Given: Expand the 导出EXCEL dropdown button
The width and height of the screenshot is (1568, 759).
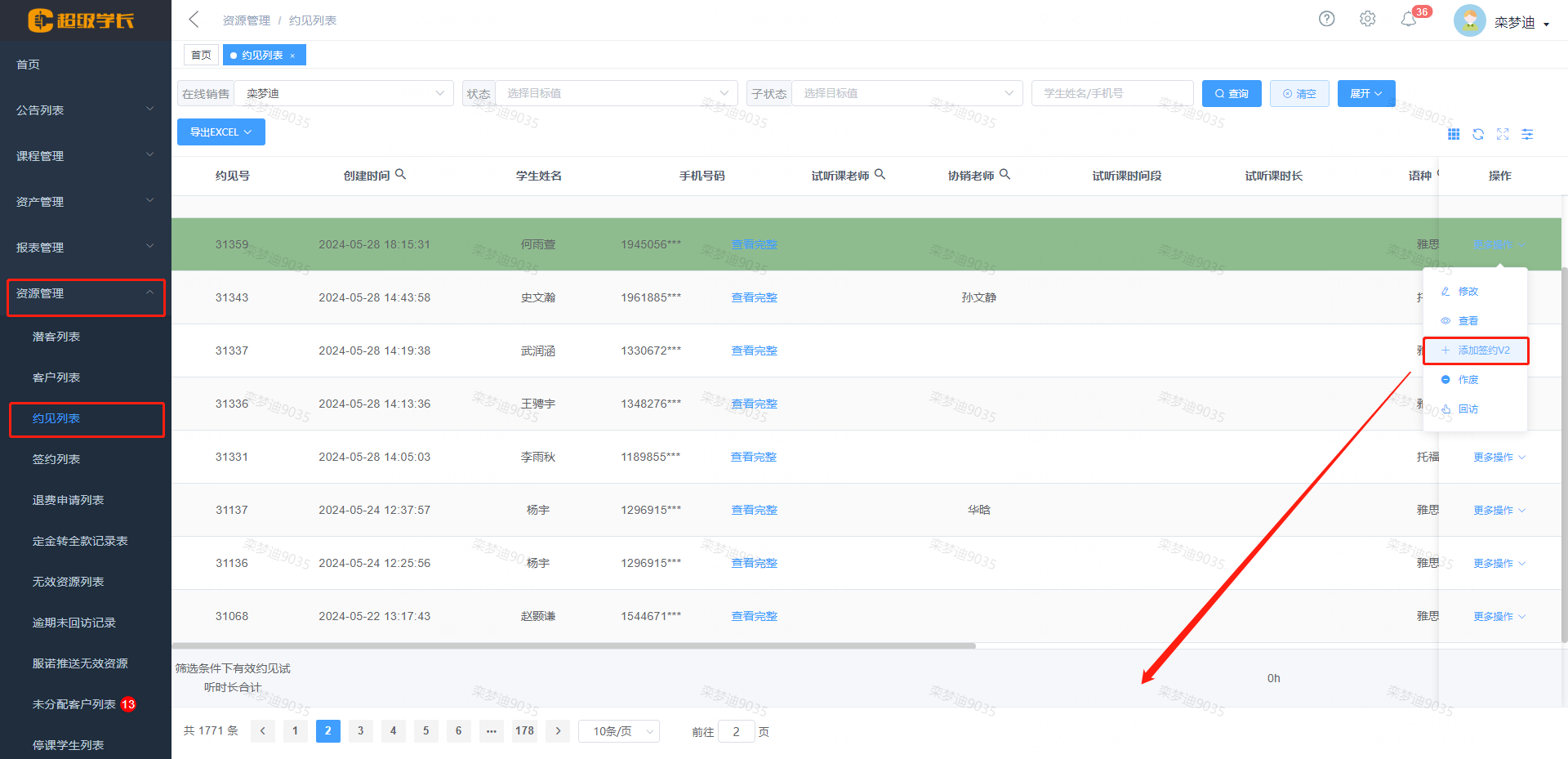Looking at the screenshot, I should [x=221, y=132].
